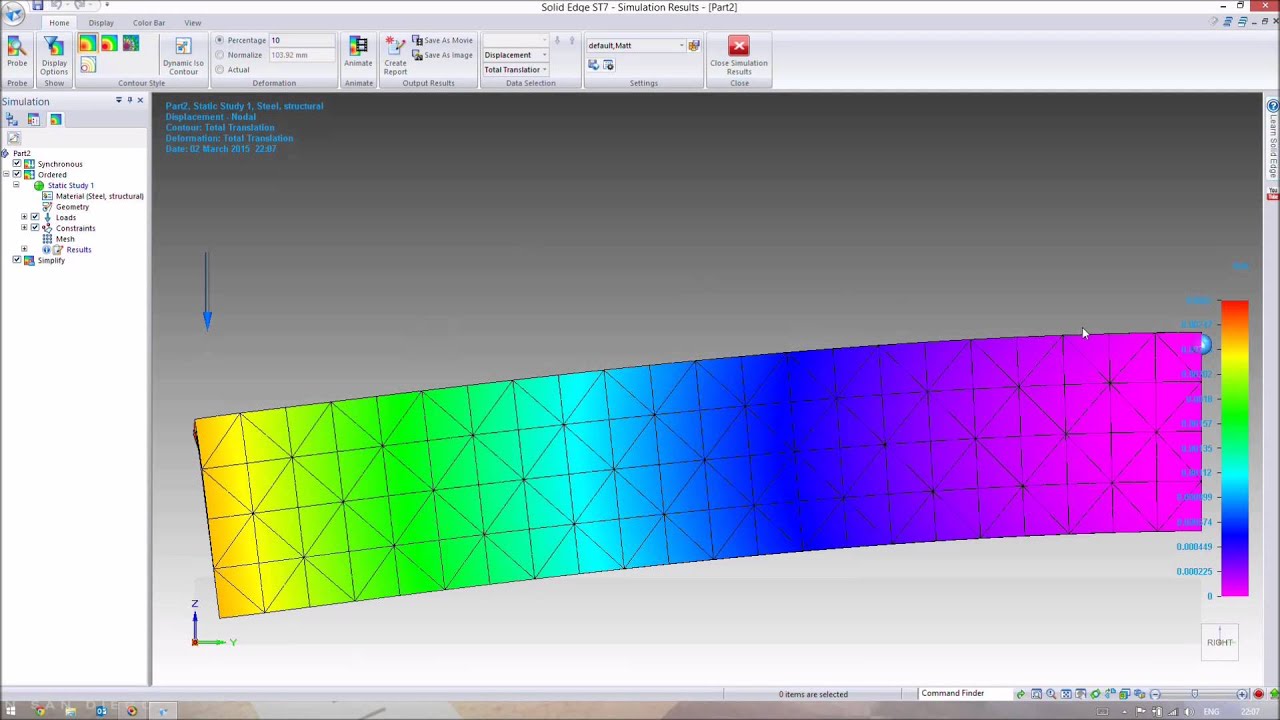Click the zoom slider handle
The width and height of the screenshot is (1280, 720).
(1194, 694)
